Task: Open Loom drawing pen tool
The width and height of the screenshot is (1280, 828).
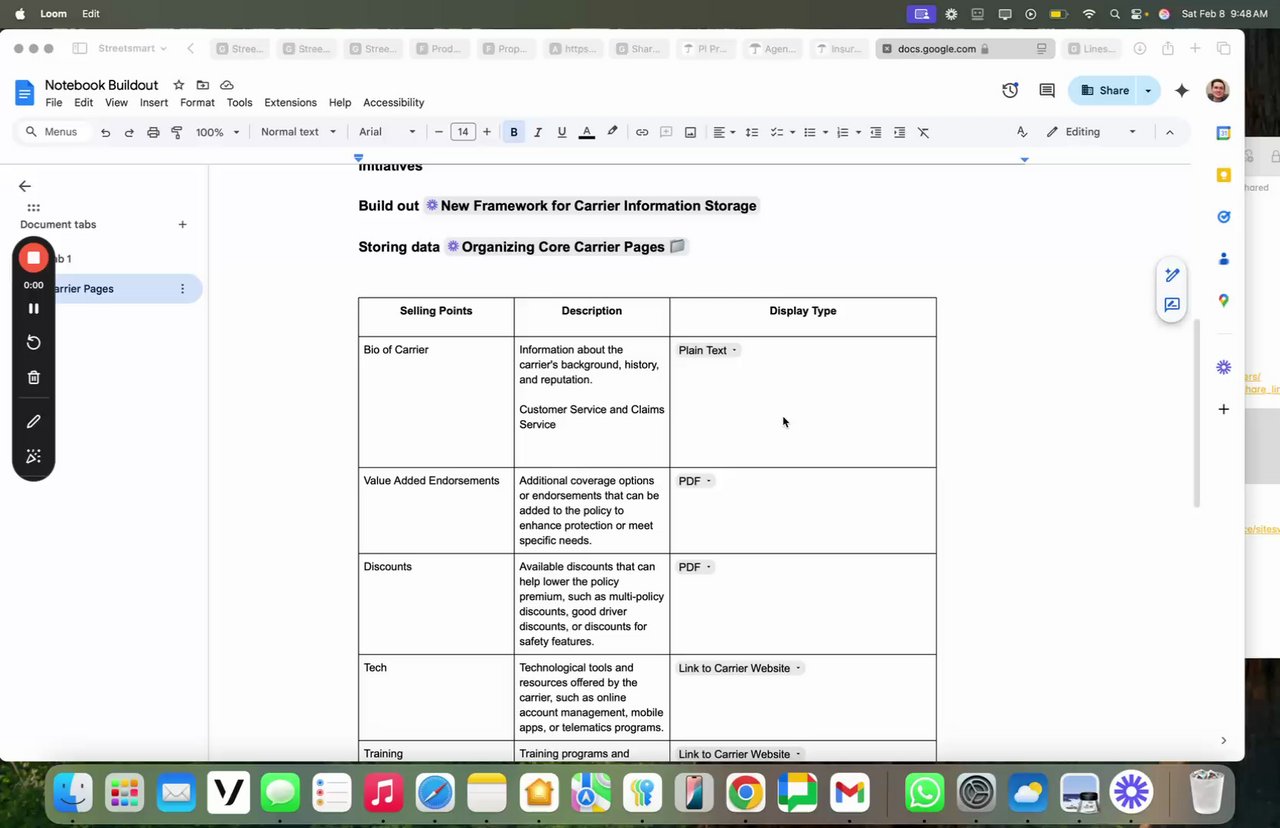Action: click(x=33, y=422)
